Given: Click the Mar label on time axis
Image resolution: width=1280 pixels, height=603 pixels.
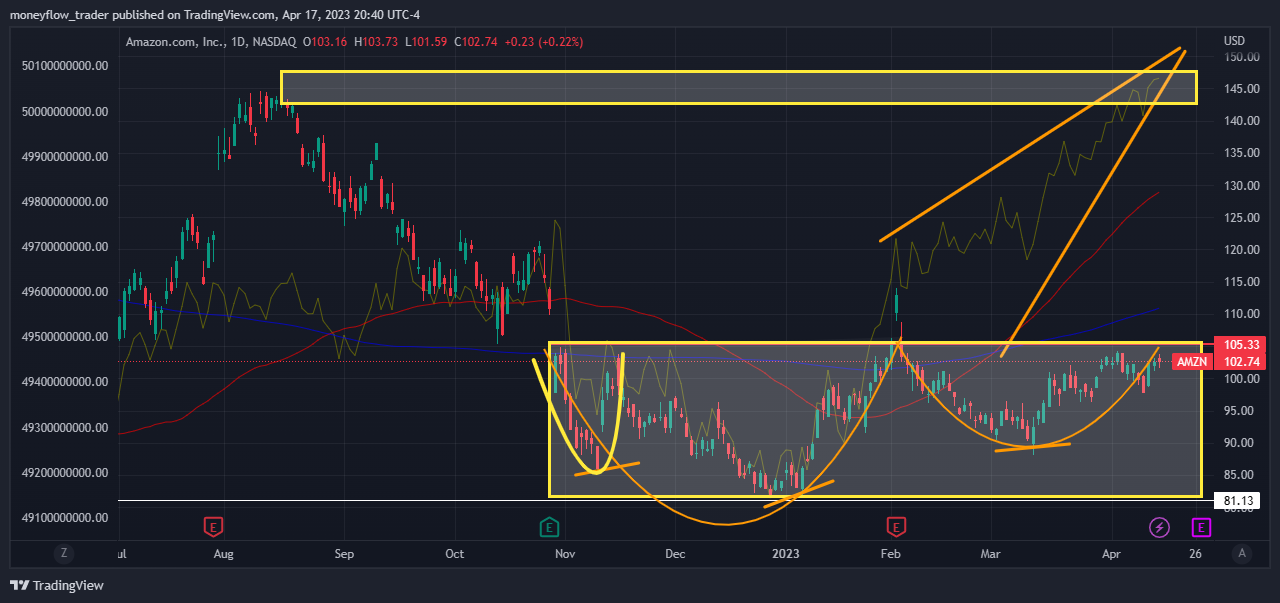Looking at the screenshot, I should coord(990,553).
